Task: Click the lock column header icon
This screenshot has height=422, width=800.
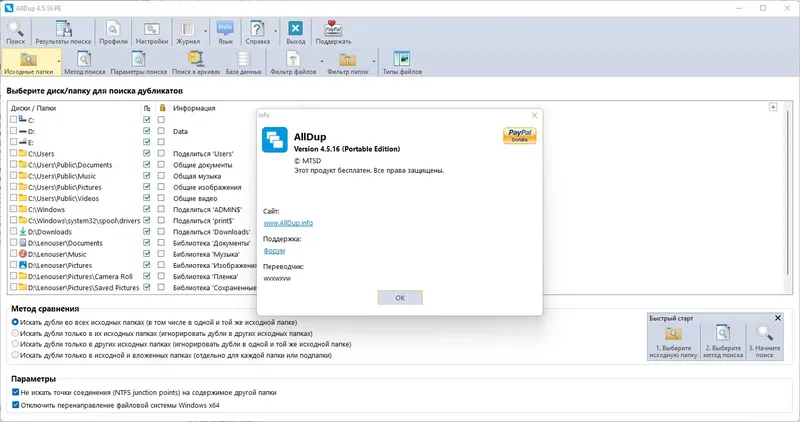Action: [162, 108]
